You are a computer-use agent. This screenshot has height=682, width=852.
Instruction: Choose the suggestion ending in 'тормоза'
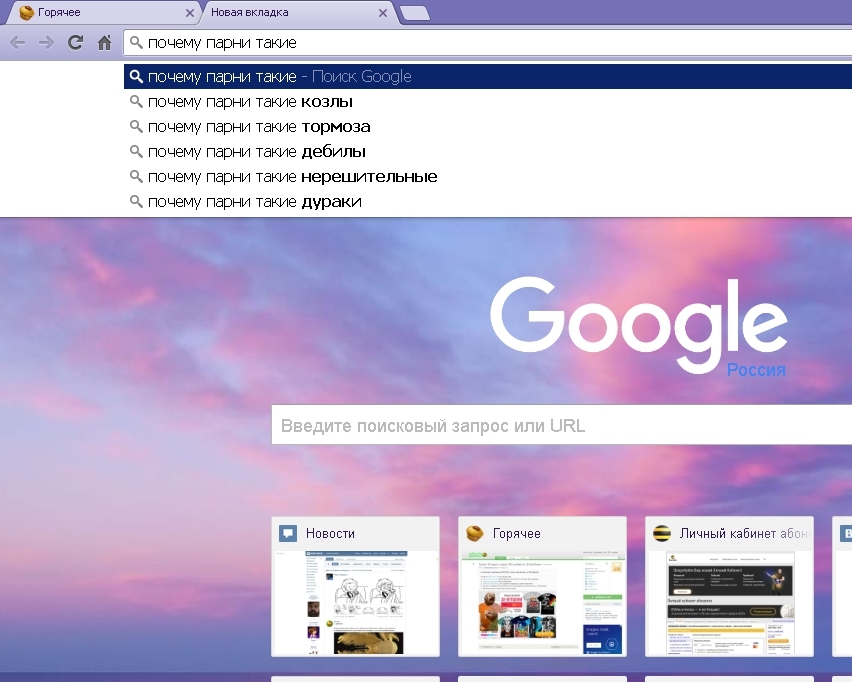[487, 127]
